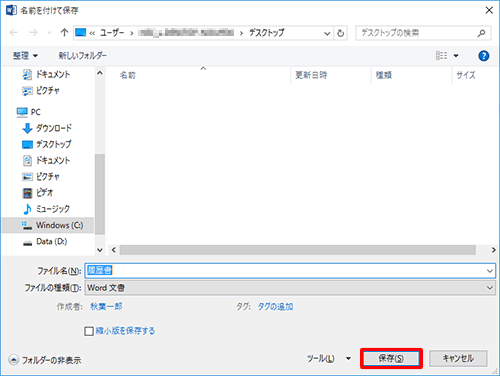Expand address bar history dropdown
The height and width of the screenshot is (376, 500).
point(327,33)
